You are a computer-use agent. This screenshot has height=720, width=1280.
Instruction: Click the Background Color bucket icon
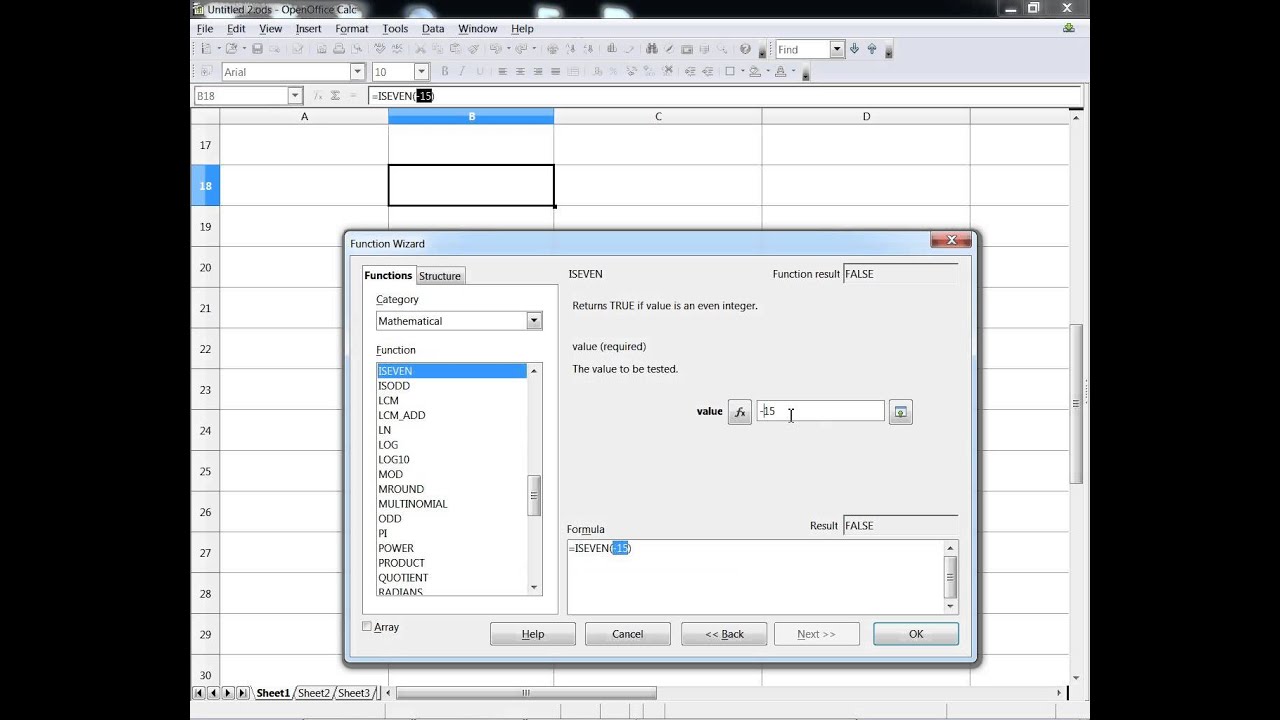point(755,71)
